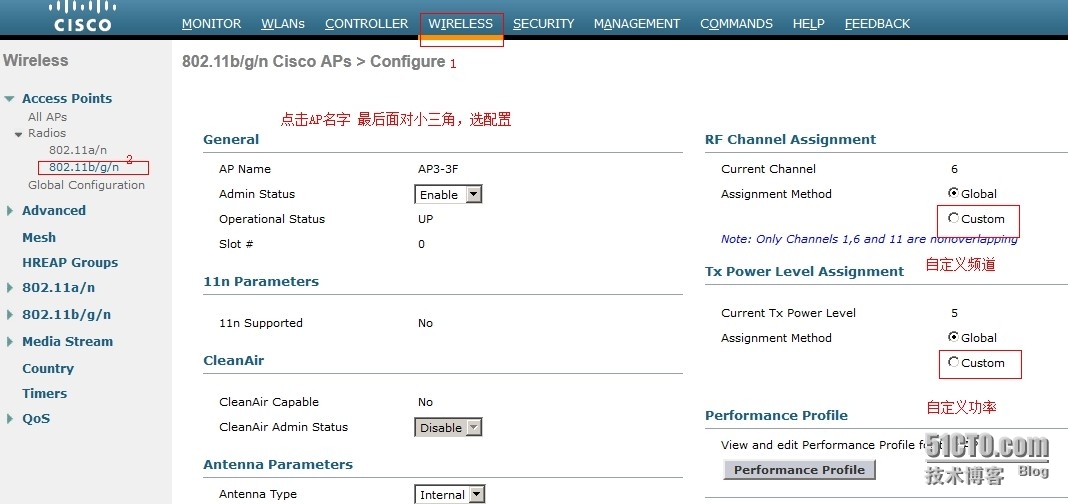1068x504 pixels.
Task: Open the bold 802.11b/g/n sidebar section
Action: [x=67, y=315]
